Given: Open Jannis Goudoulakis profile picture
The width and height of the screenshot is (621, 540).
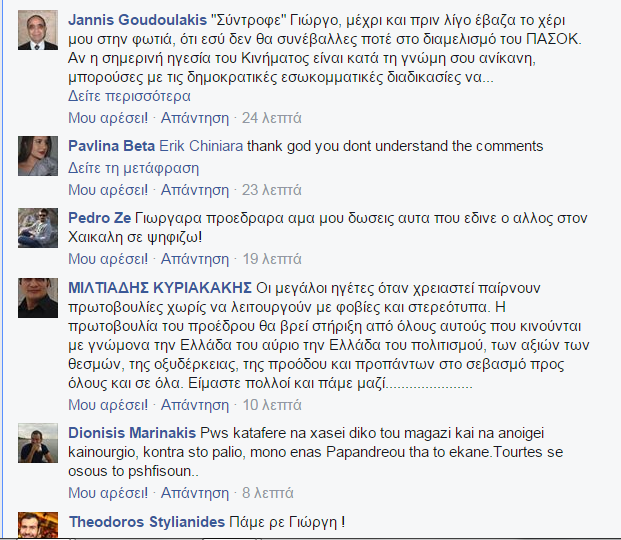Looking at the screenshot, I should coord(38,30).
